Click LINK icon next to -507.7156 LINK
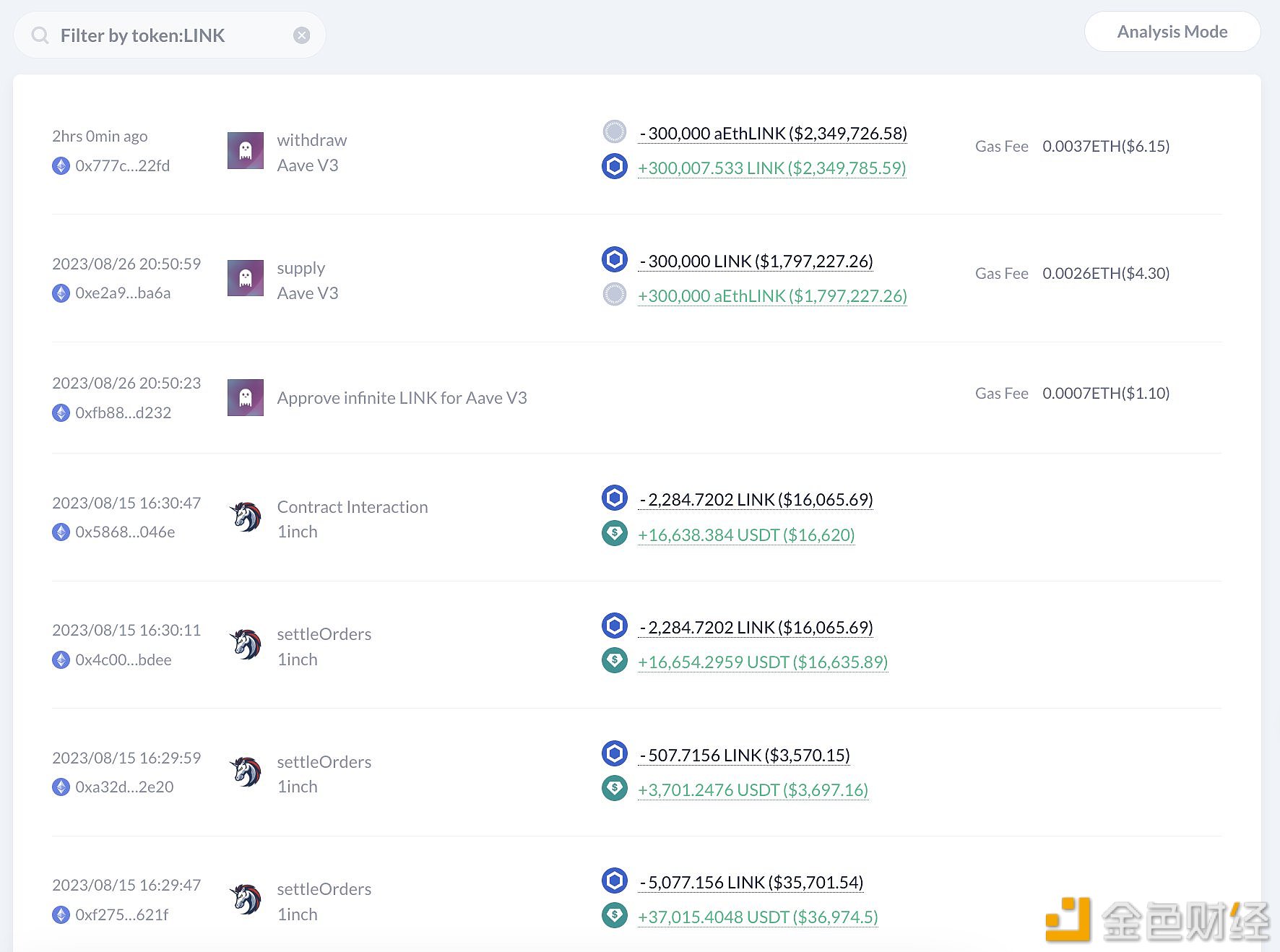Screen dimensions: 1280x952 coord(615,753)
